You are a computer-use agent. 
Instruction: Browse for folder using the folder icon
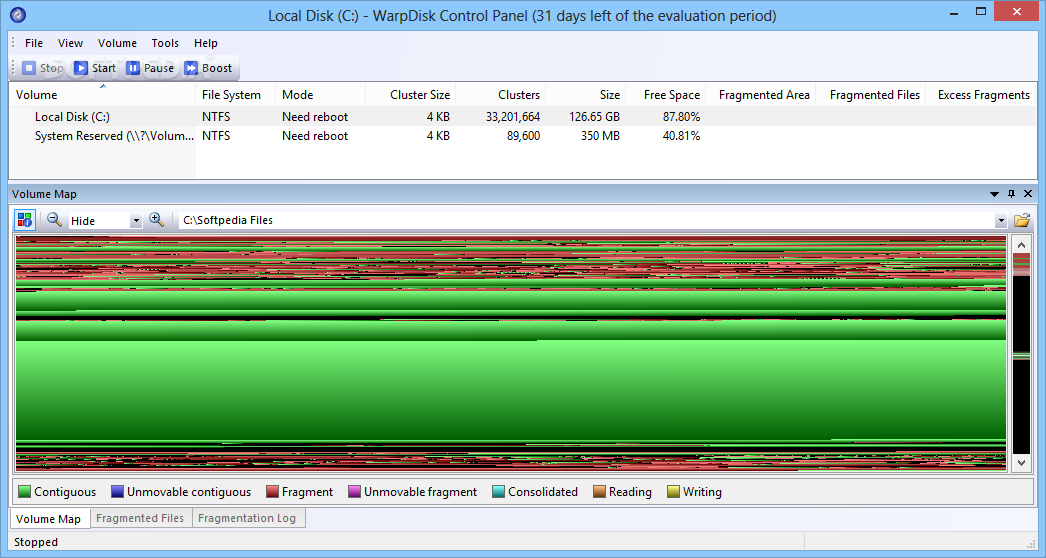[1022, 220]
